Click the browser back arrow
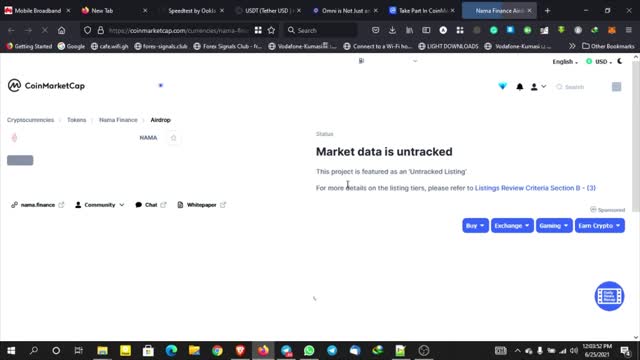This screenshot has height=360, width=640. [11, 30]
